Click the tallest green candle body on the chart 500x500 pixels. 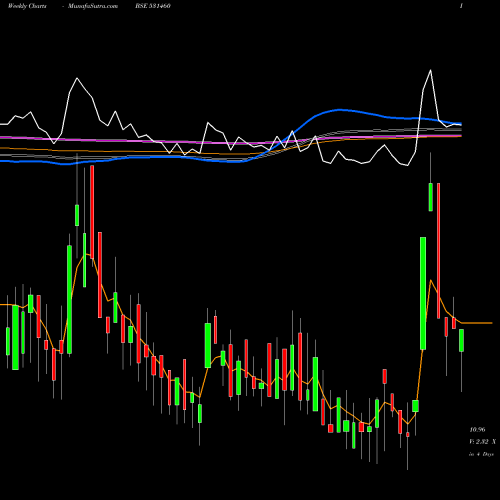coord(423,293)
